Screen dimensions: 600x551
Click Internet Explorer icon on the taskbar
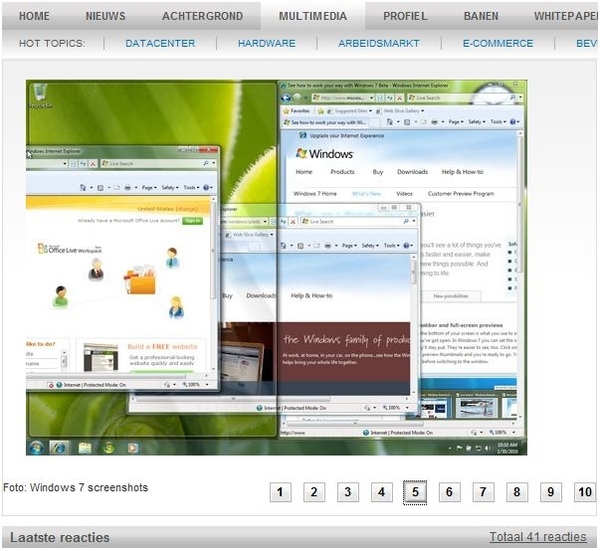tap(59, 447)
